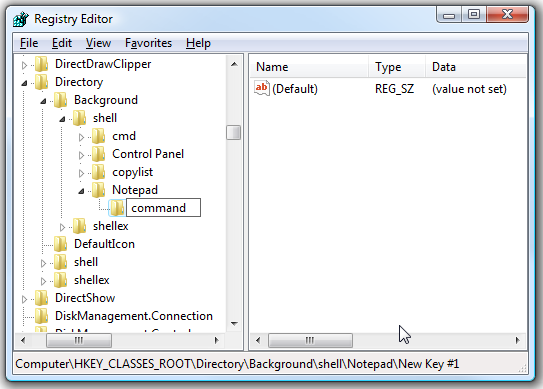Click the DiskManagement.Connection folder icon
The image size is (543, 389).
42,316
